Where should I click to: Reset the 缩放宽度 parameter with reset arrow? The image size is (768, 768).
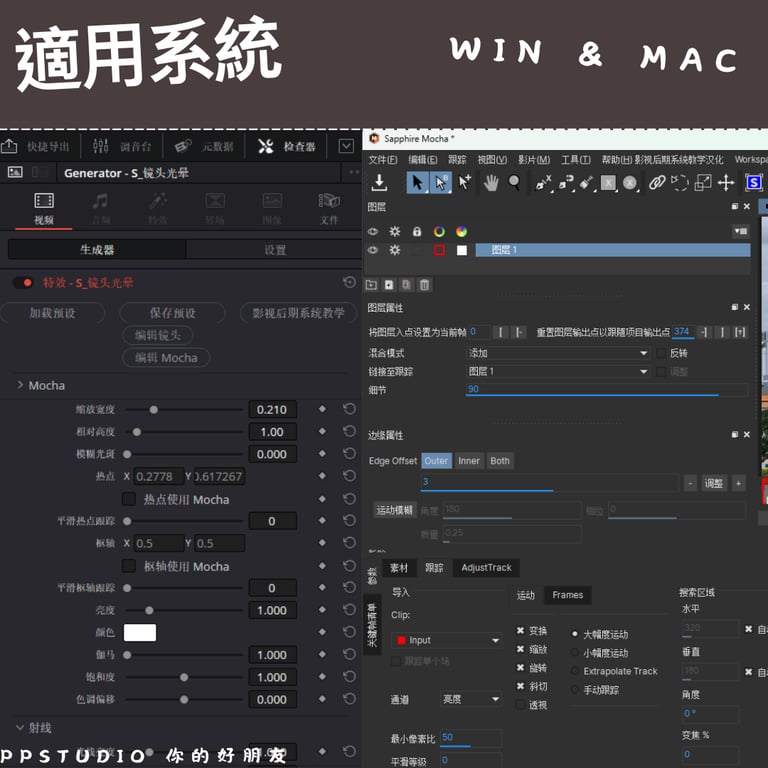coord(349,408)
